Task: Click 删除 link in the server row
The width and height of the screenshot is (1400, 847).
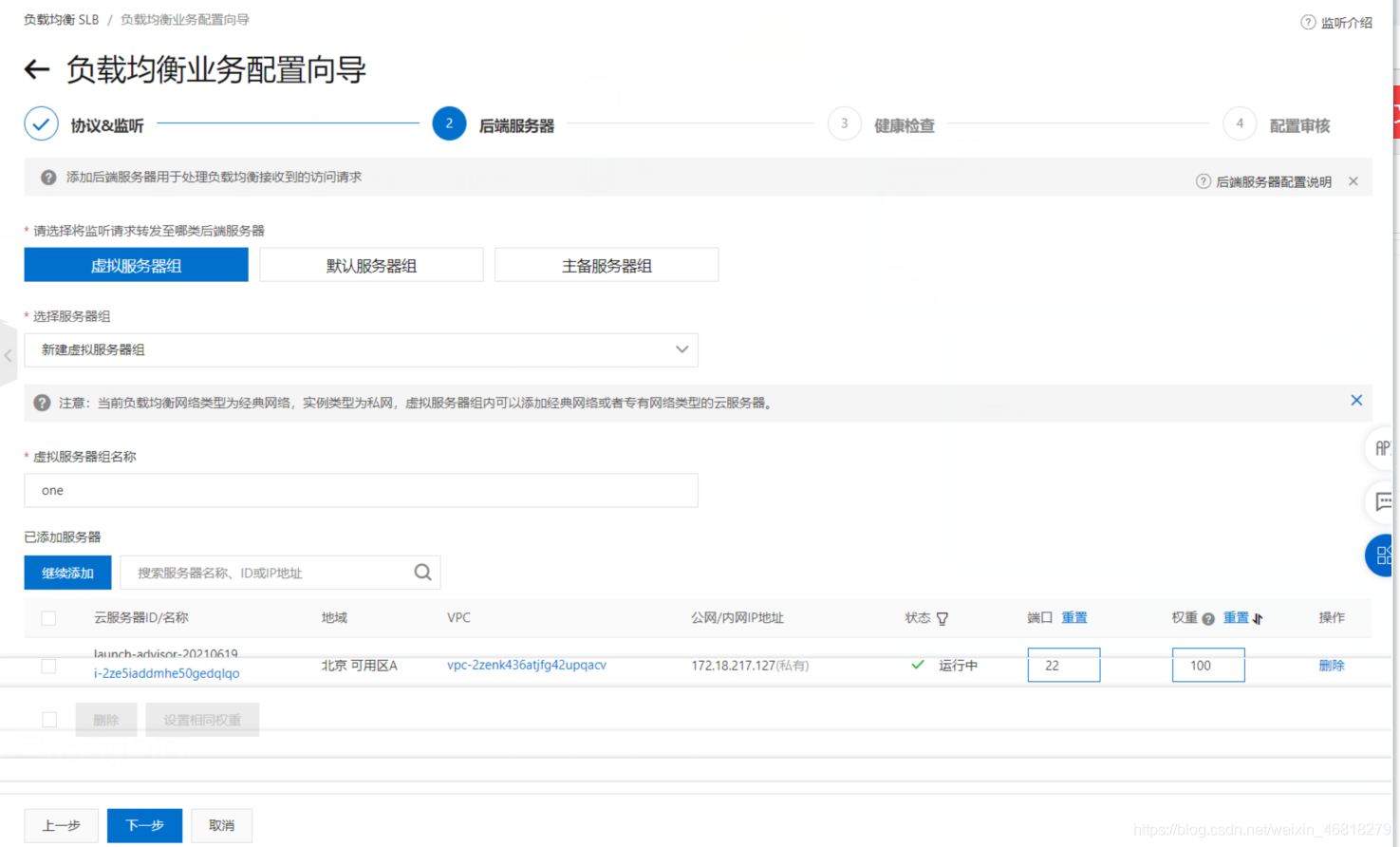Action: tap(1332, 666)
